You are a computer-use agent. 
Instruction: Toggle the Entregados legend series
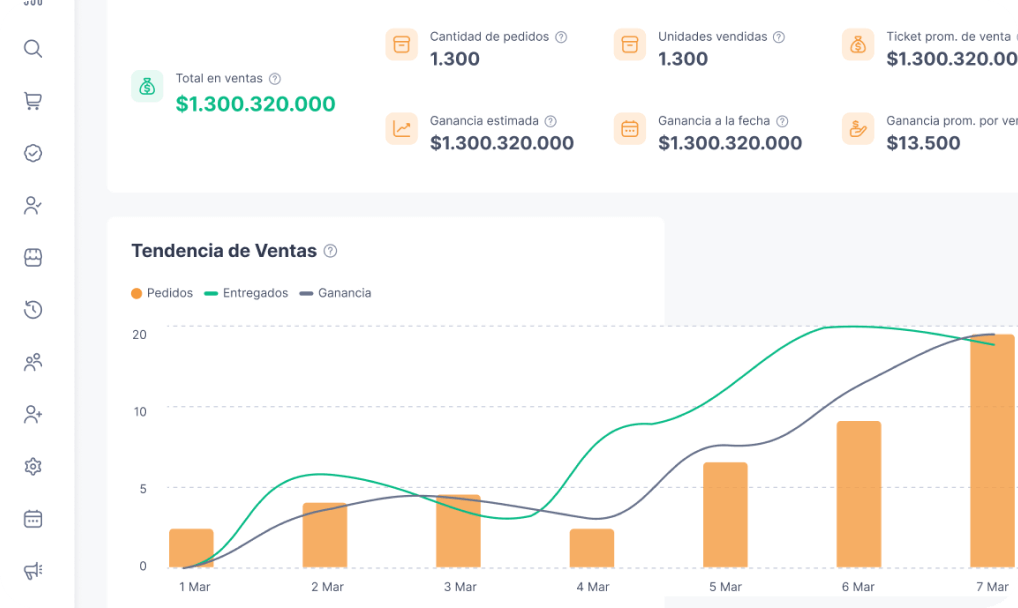tap(246, 293)
